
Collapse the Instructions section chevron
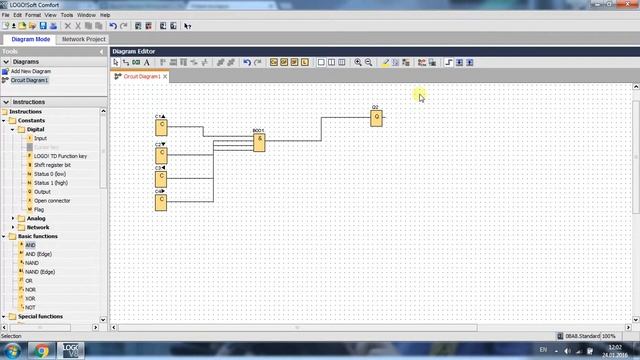pos(6,102)
